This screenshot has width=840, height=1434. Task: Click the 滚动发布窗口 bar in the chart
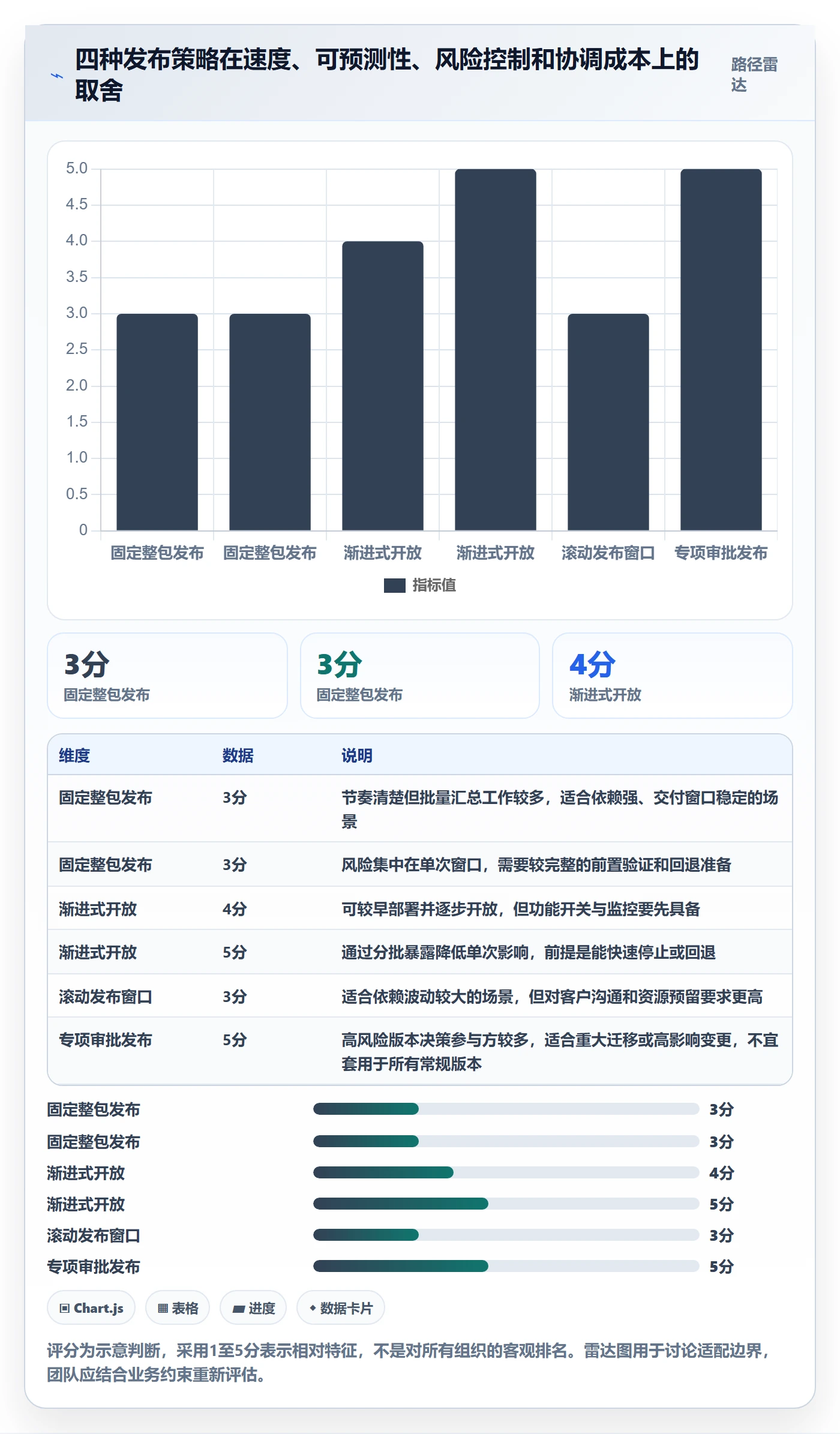point(608,422)
